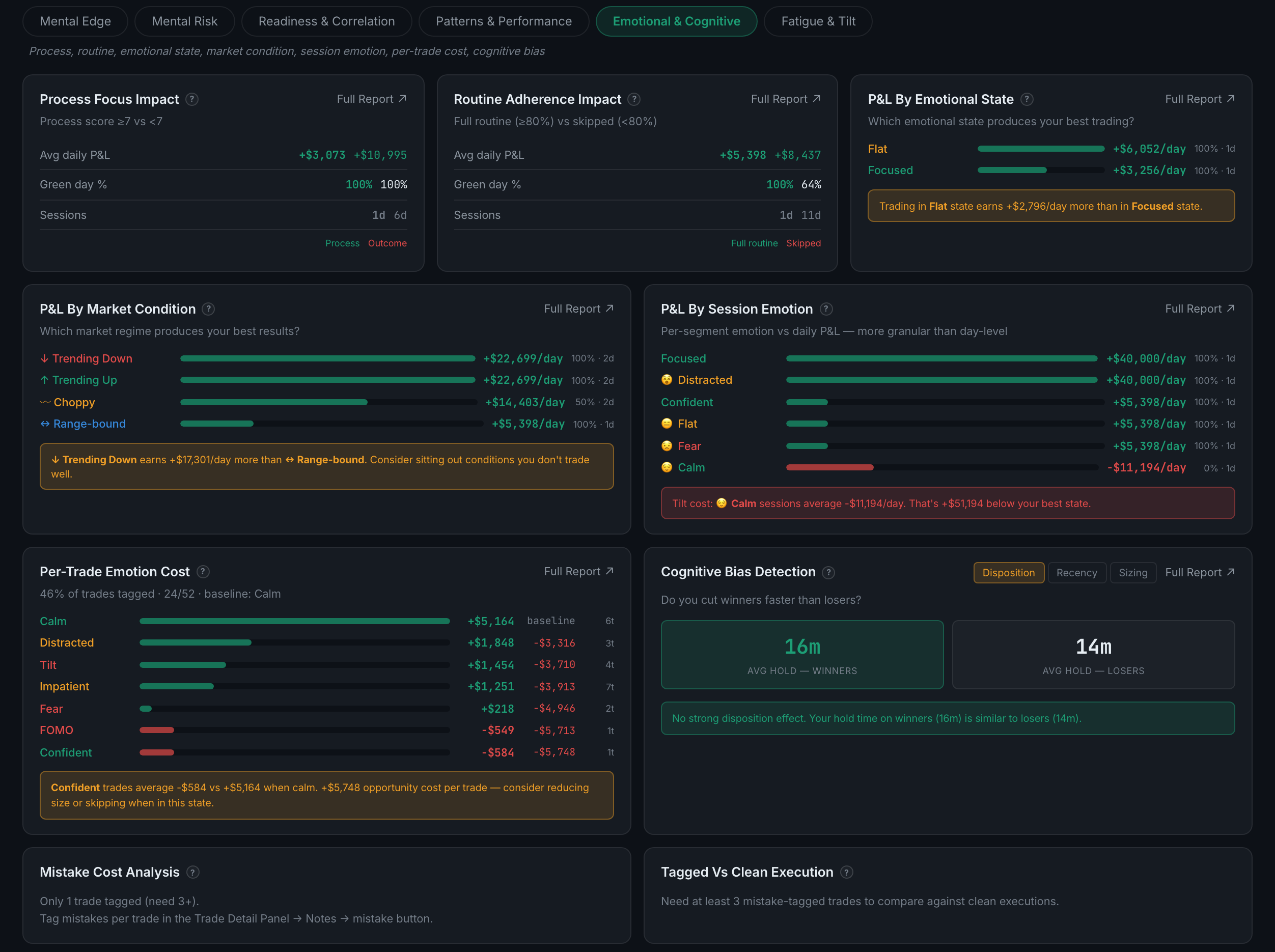Open the Fatigue & Tilt tab
Screen dimensions: 1275x952
pyautogui.click(x=818, y=21)
